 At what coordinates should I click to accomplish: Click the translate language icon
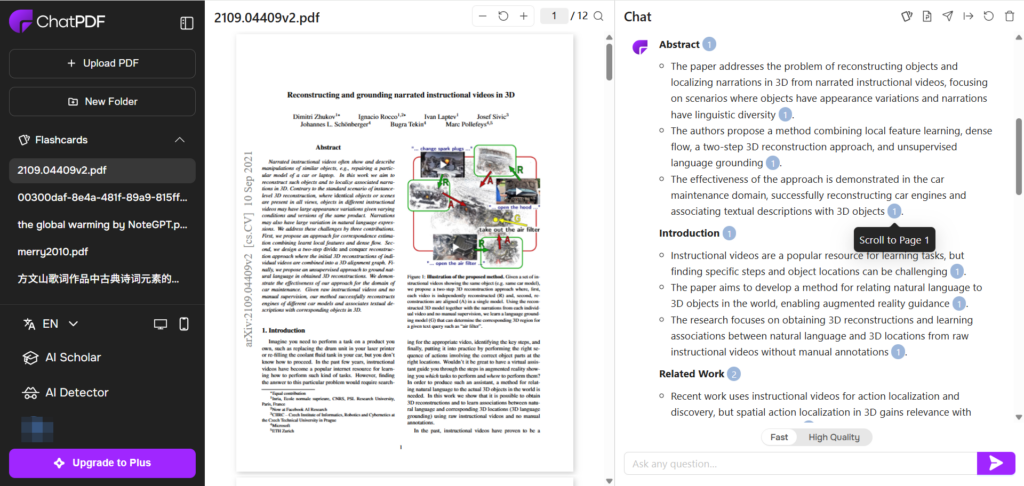coord(29,323)
